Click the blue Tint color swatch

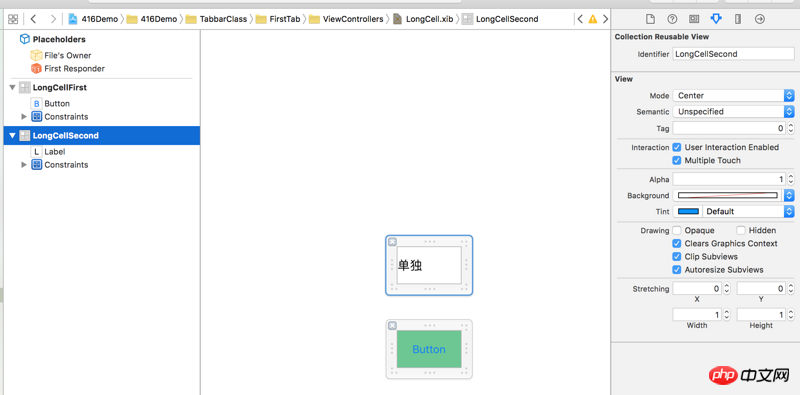687,211
